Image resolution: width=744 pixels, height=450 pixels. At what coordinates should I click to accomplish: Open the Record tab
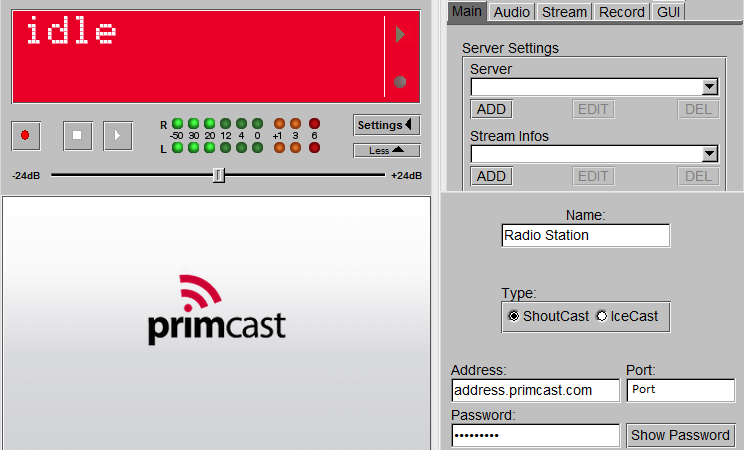click(622, 12)
